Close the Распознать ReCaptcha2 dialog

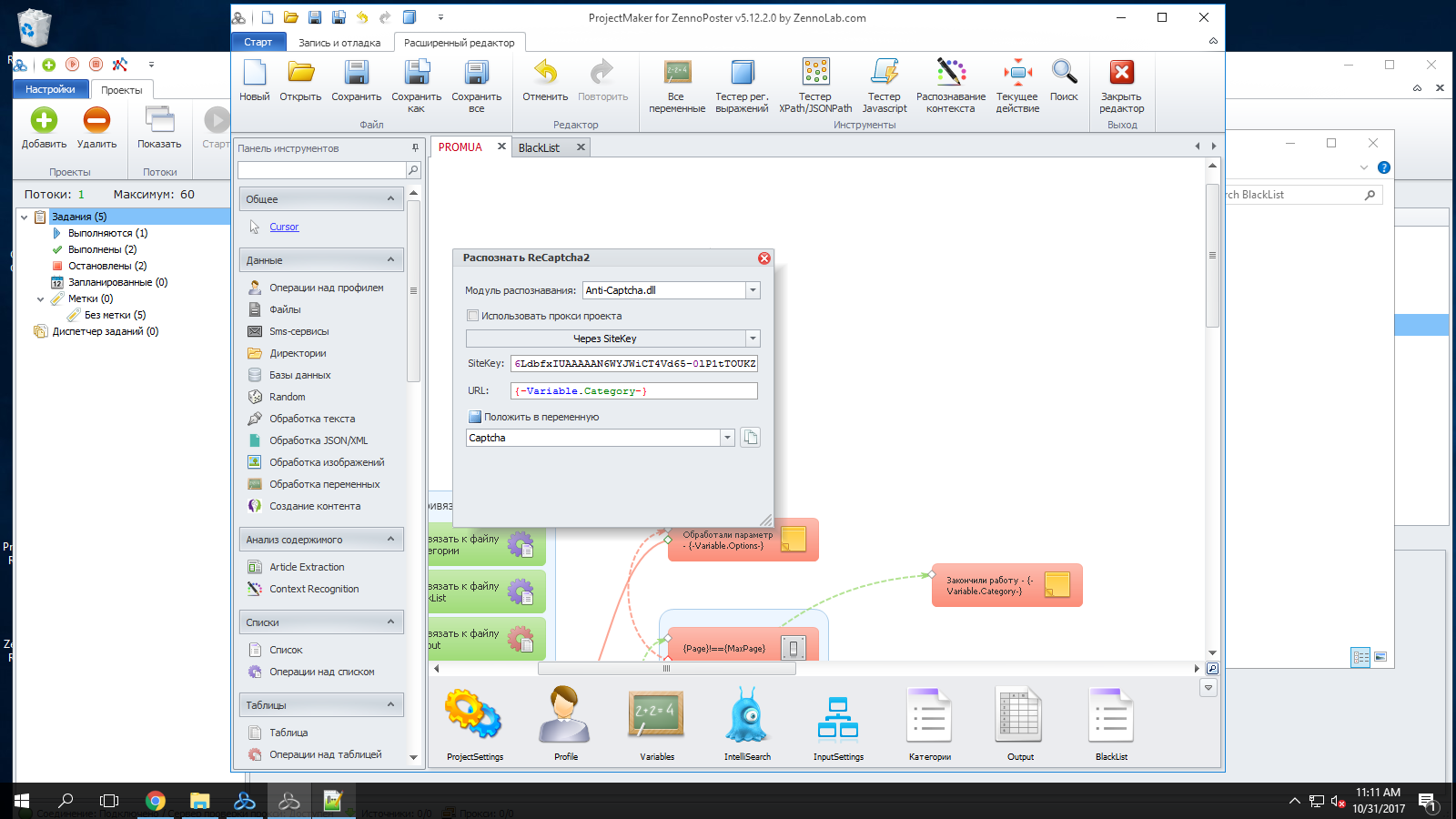tap(764, 258)
